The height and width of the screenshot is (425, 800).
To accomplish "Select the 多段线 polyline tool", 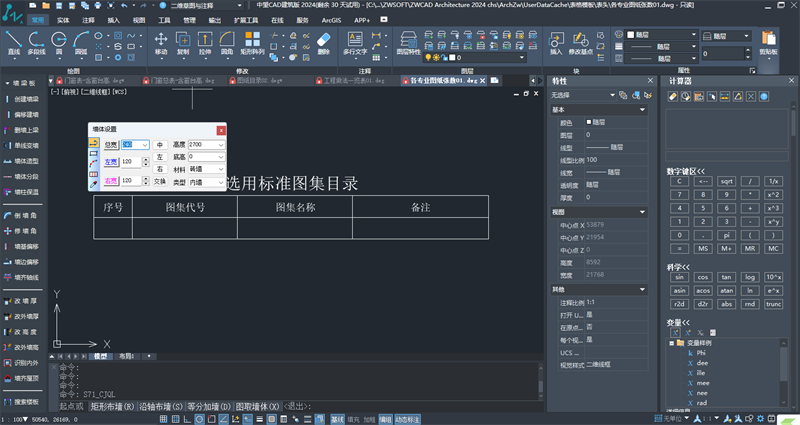I will click(x=36, y=43).
